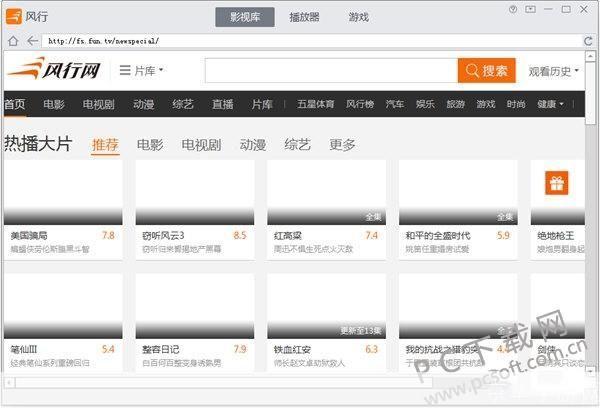Select 动漫 tab under 热播大片
The width and height of the screenshot is (600, 408).
coord(253,145)
